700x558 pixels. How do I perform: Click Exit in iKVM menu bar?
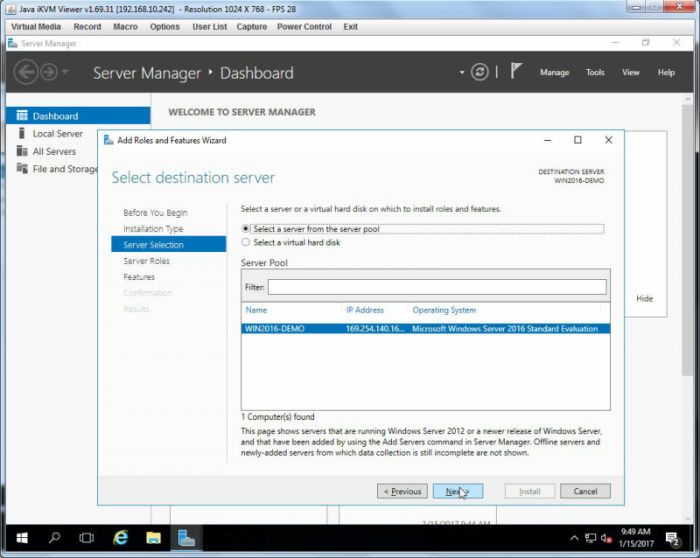[350, 27]
